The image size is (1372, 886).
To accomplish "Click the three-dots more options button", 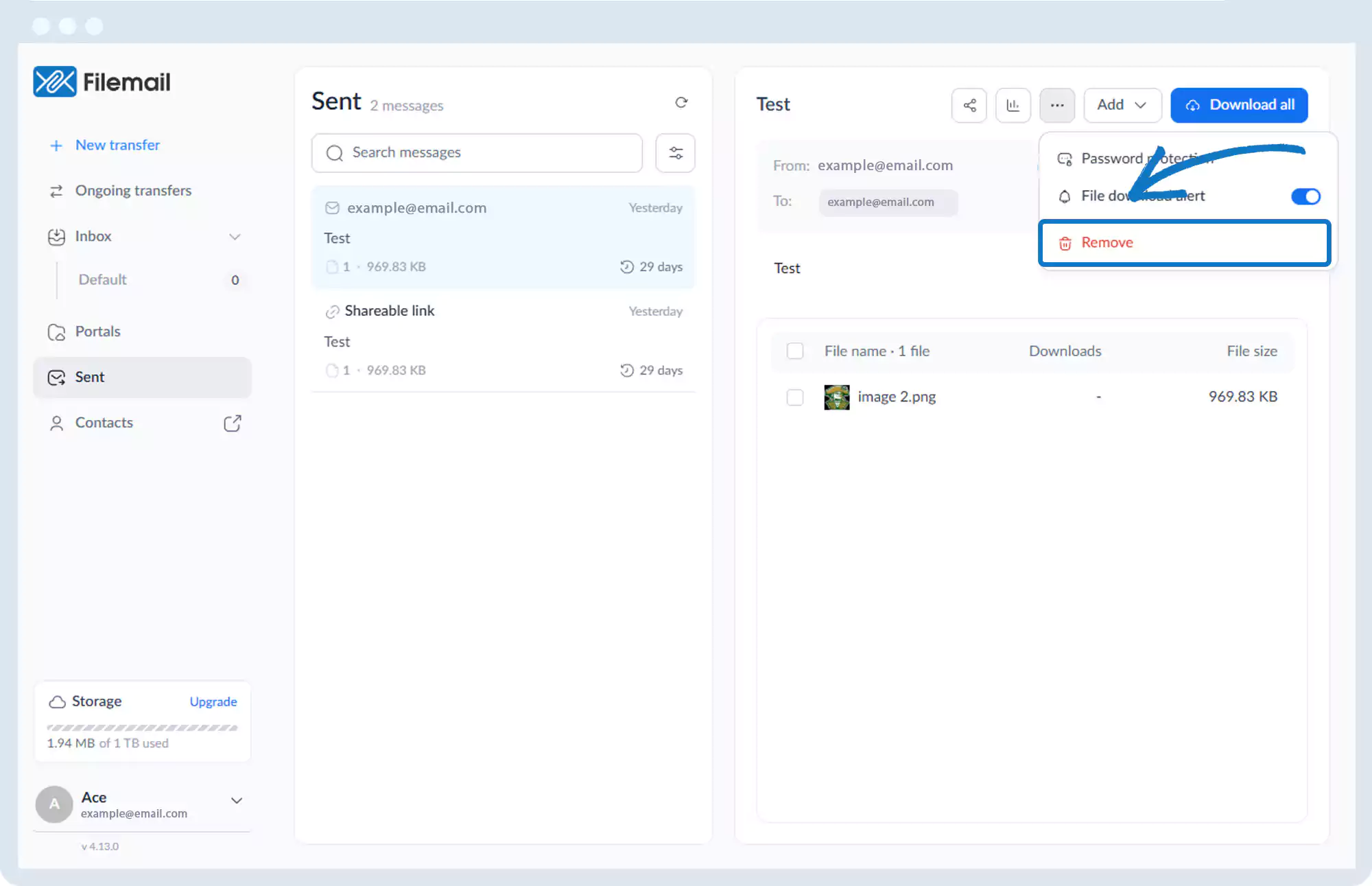I will 1056,105.
